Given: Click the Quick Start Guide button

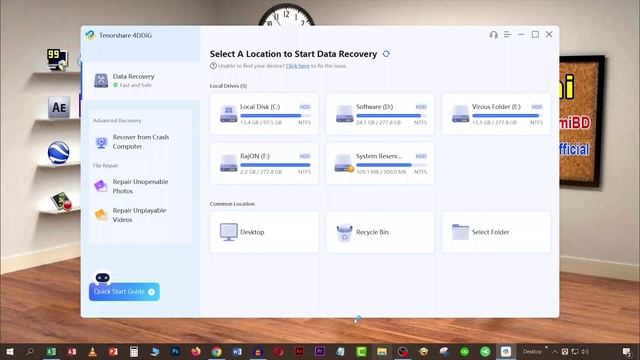Looking at the screenshot, I should [x=124, y=292].
